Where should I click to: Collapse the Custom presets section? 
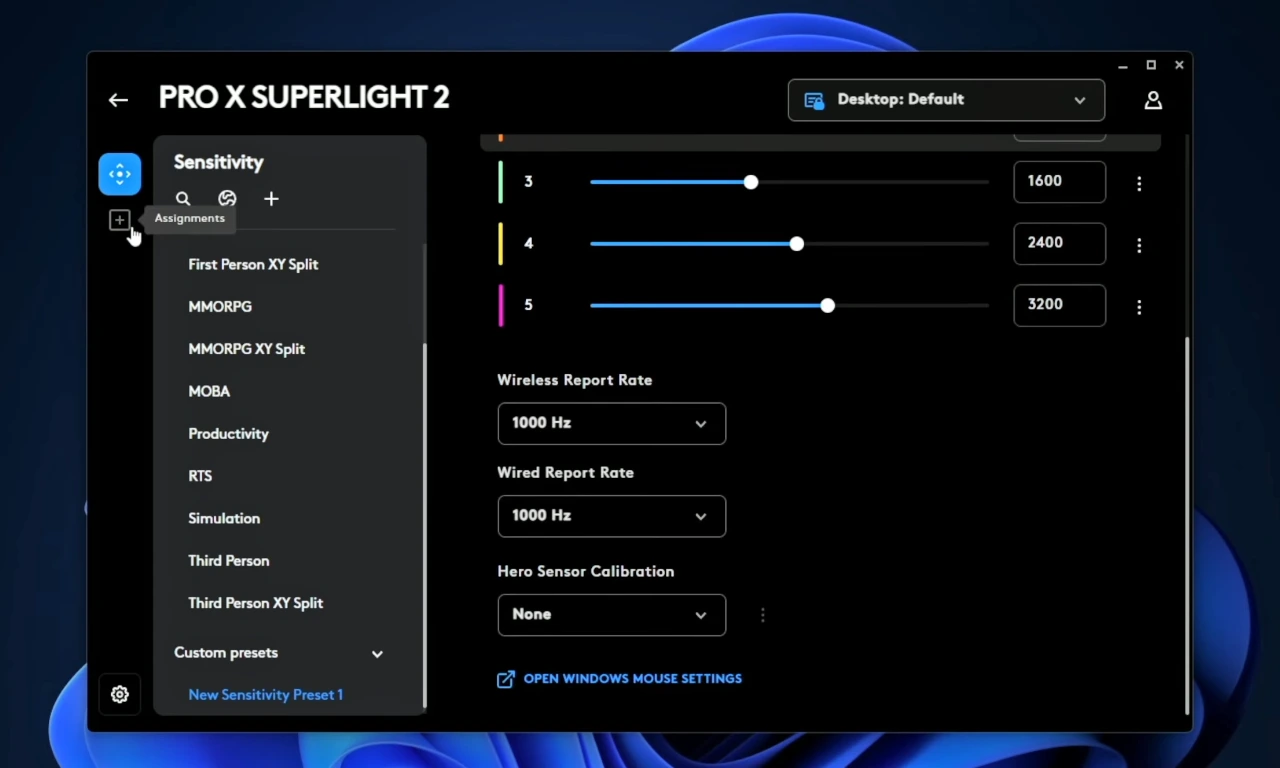(x=377, y=654)
